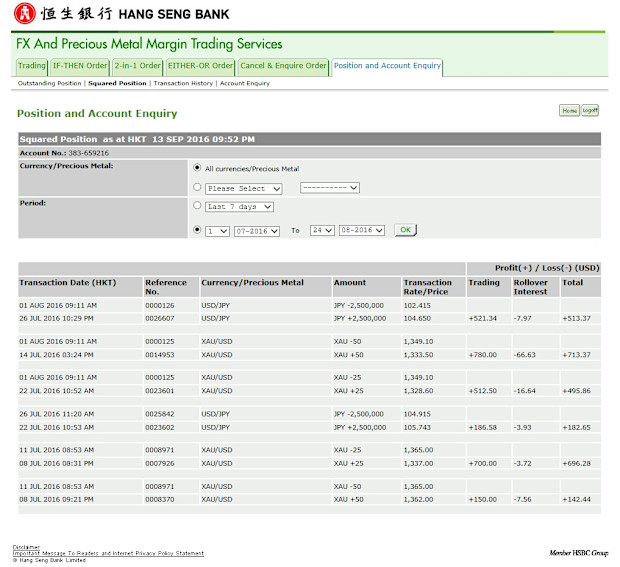The image size is (620, 567).
Task: Go to Cancel & Enquire Order tab
Action: [x=283, y=66]
